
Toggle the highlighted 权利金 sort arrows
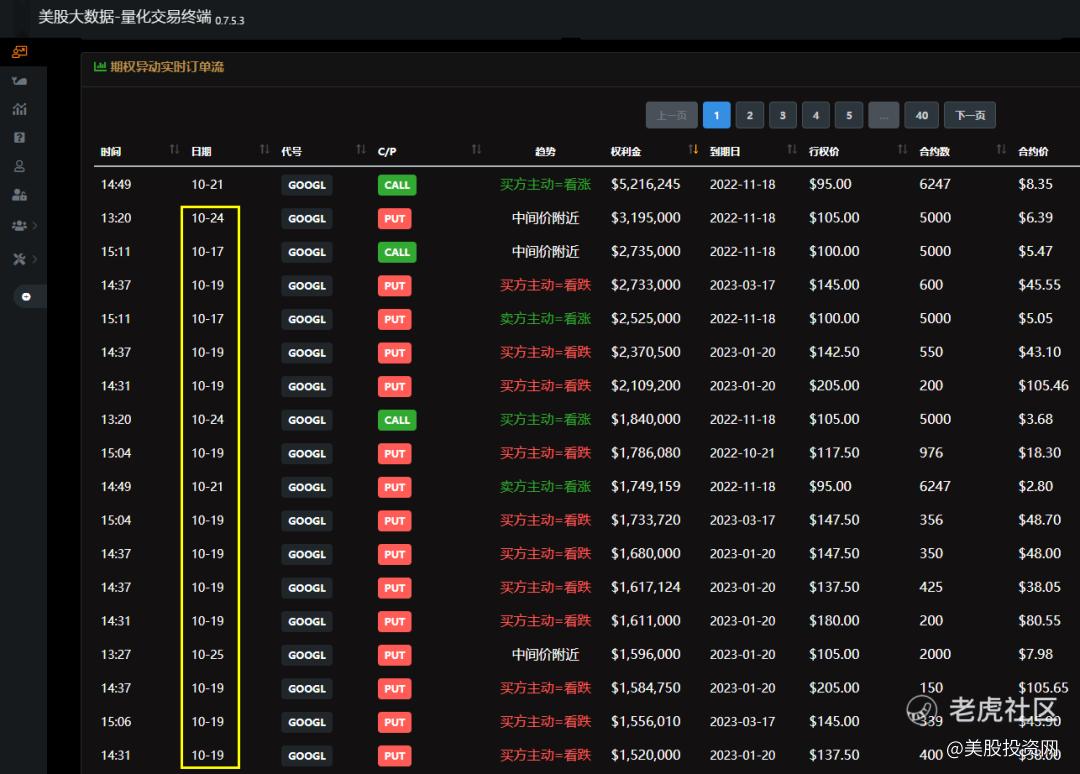[x=694, y=149]
